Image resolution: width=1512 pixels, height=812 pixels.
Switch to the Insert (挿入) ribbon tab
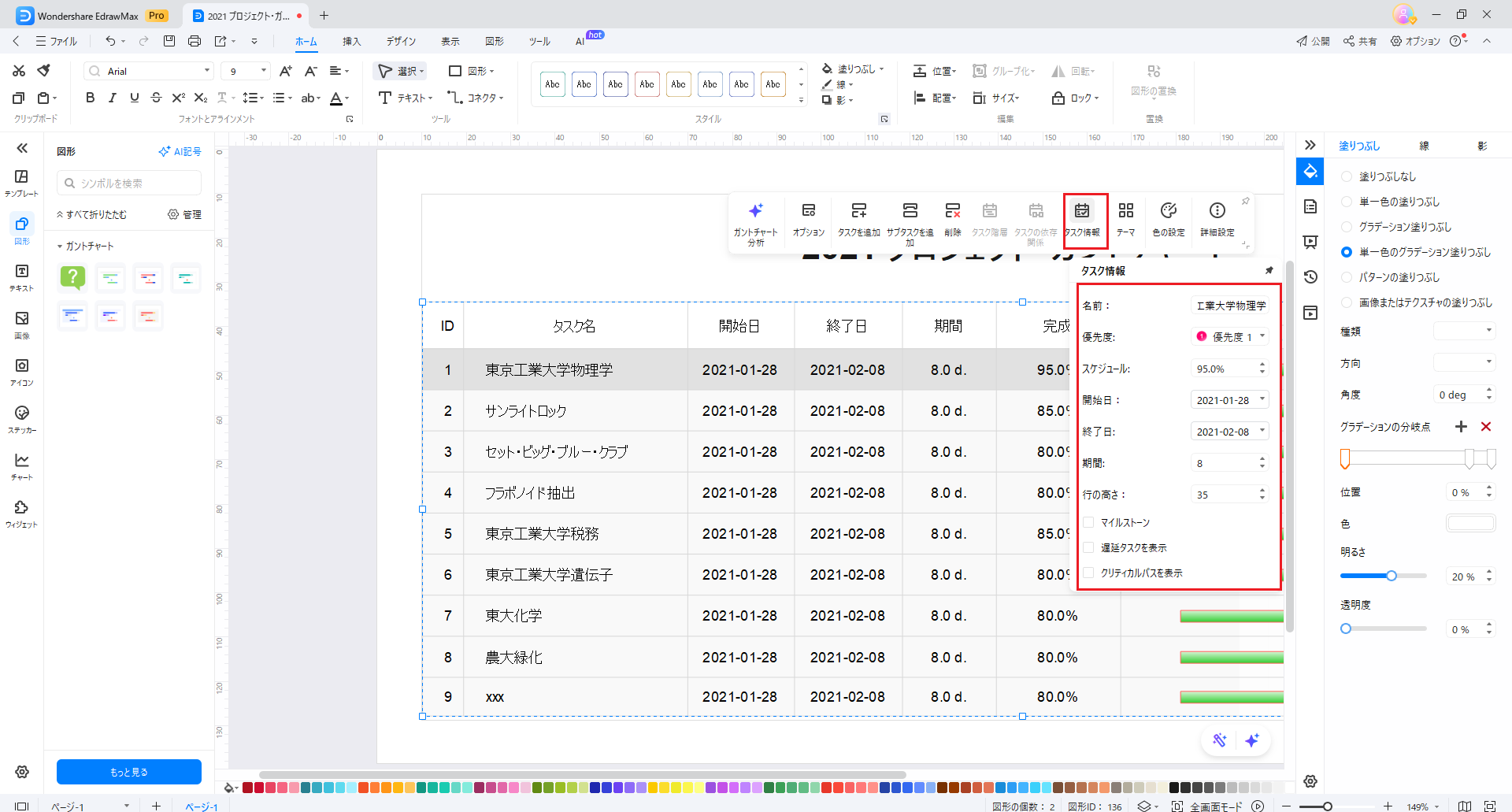[351, 41]
